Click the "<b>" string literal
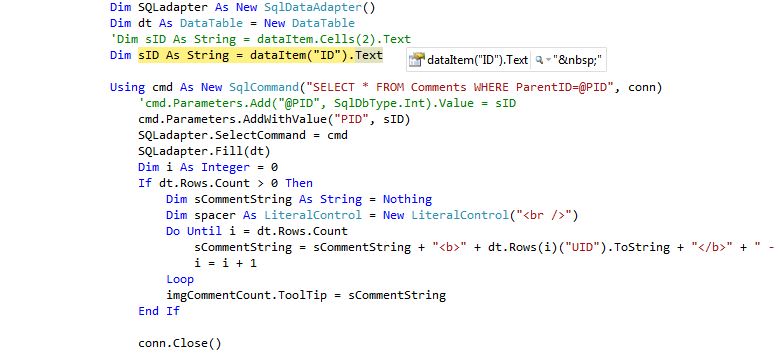This screenshot has height=362, width=779. (450, 247)
